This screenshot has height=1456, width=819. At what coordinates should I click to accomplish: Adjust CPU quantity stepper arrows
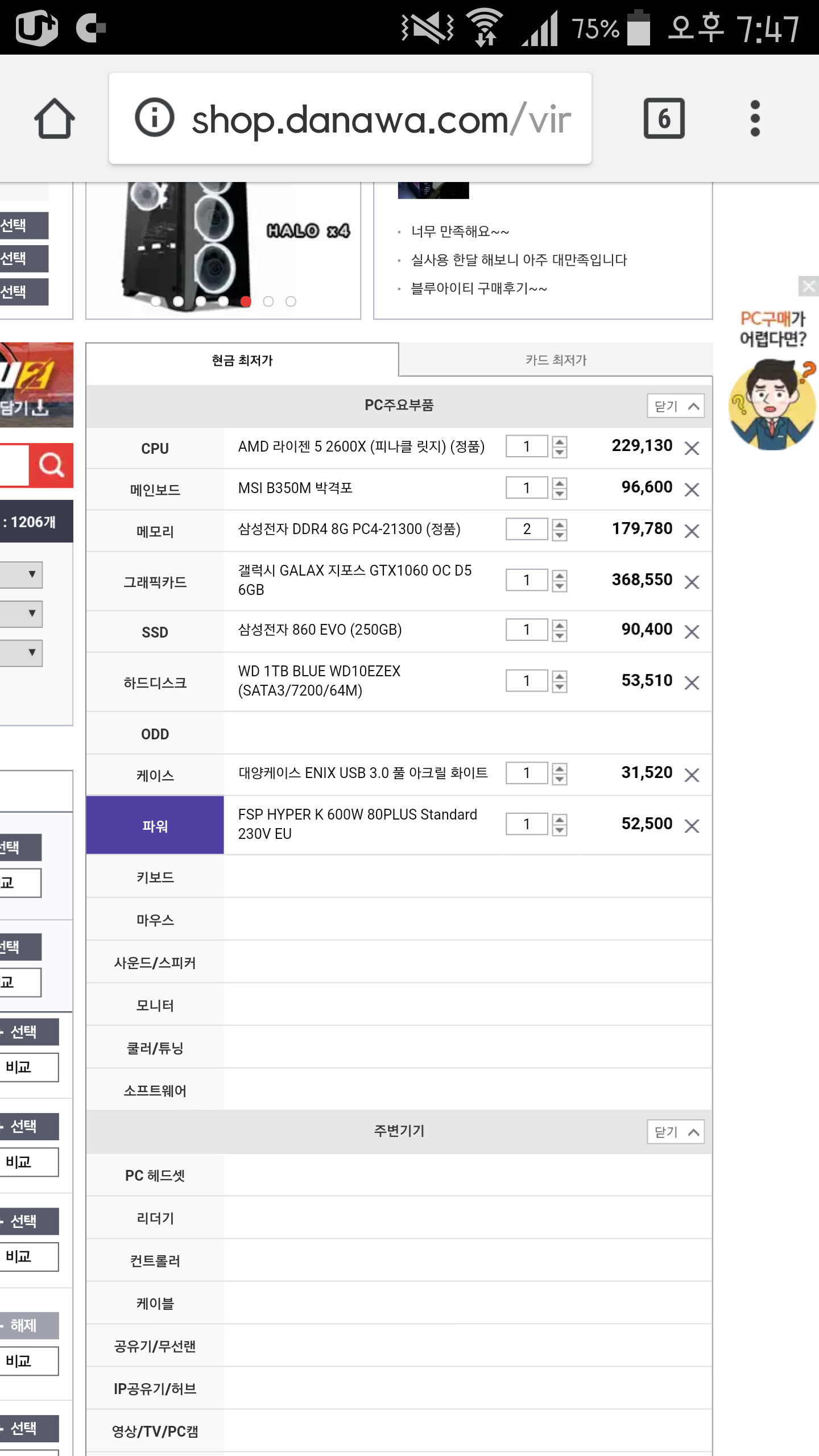(560, 446)
